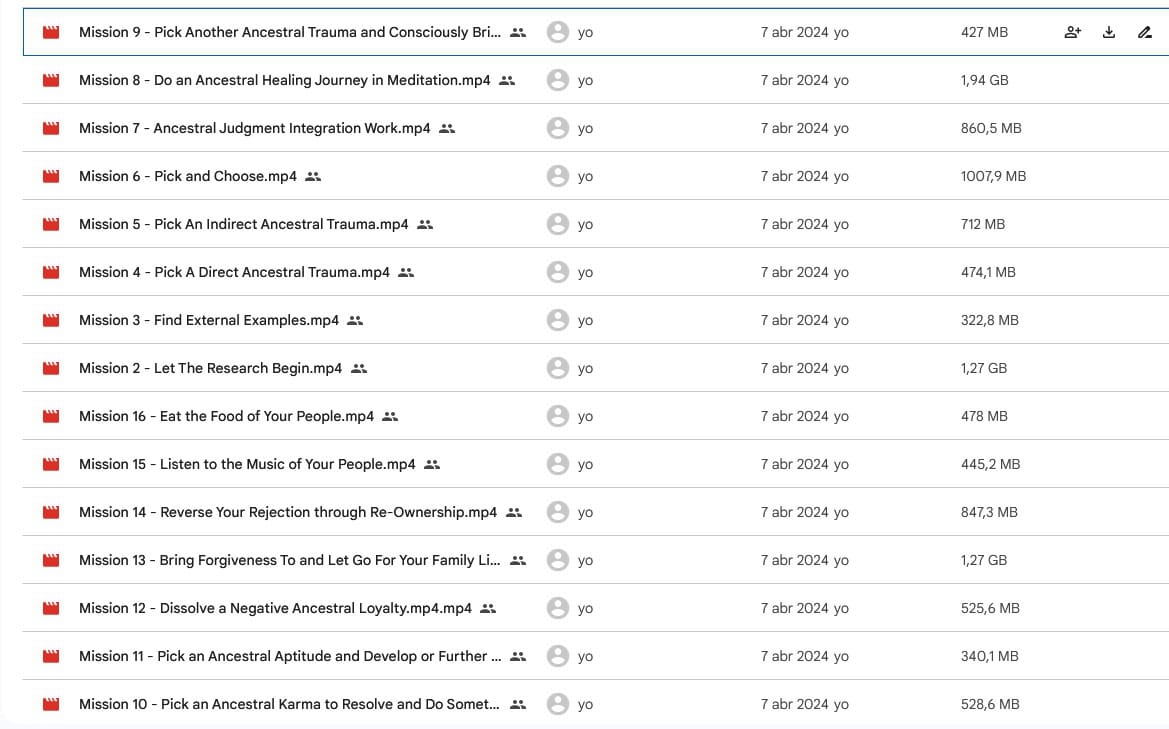Download the Mission 9 video file
This screenshot has height=729, width=1169.
coord(1108,32)
